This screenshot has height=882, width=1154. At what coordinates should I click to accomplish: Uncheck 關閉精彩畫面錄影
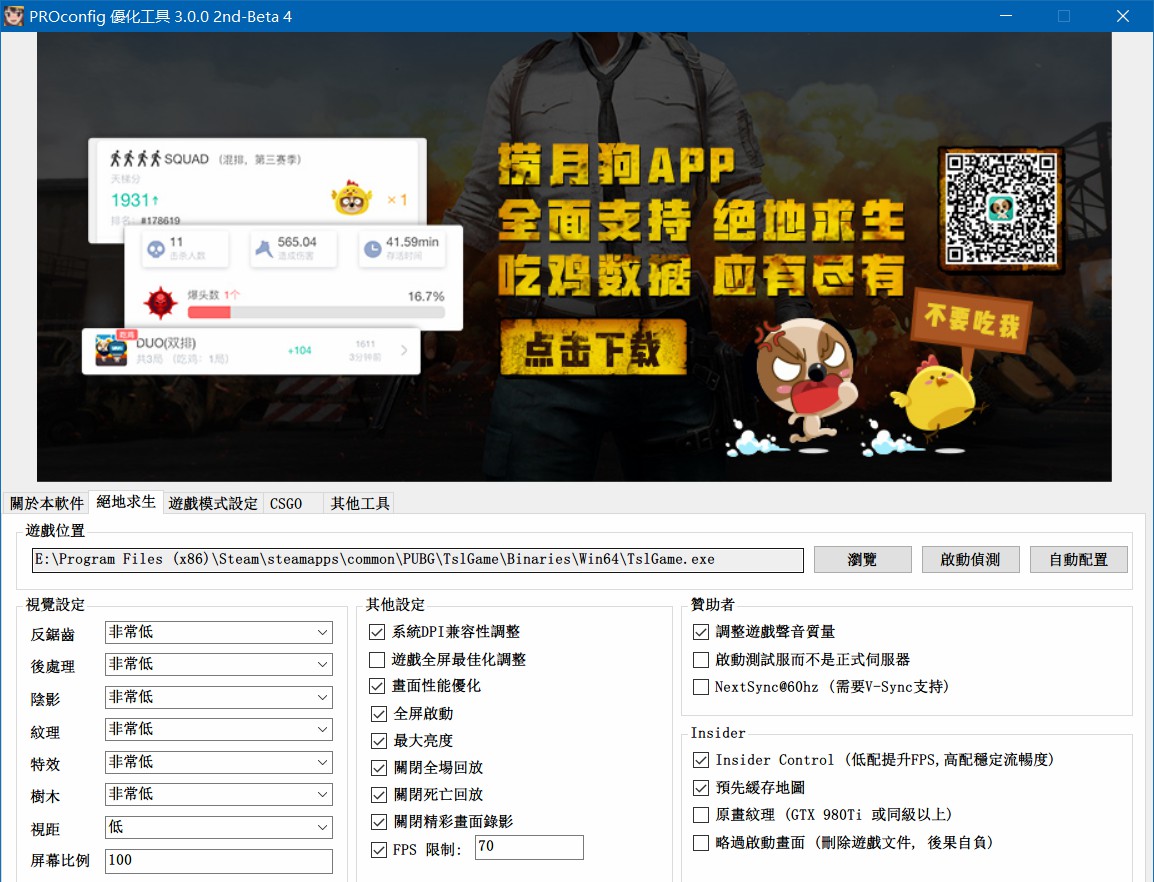click(x=379, y=822)
